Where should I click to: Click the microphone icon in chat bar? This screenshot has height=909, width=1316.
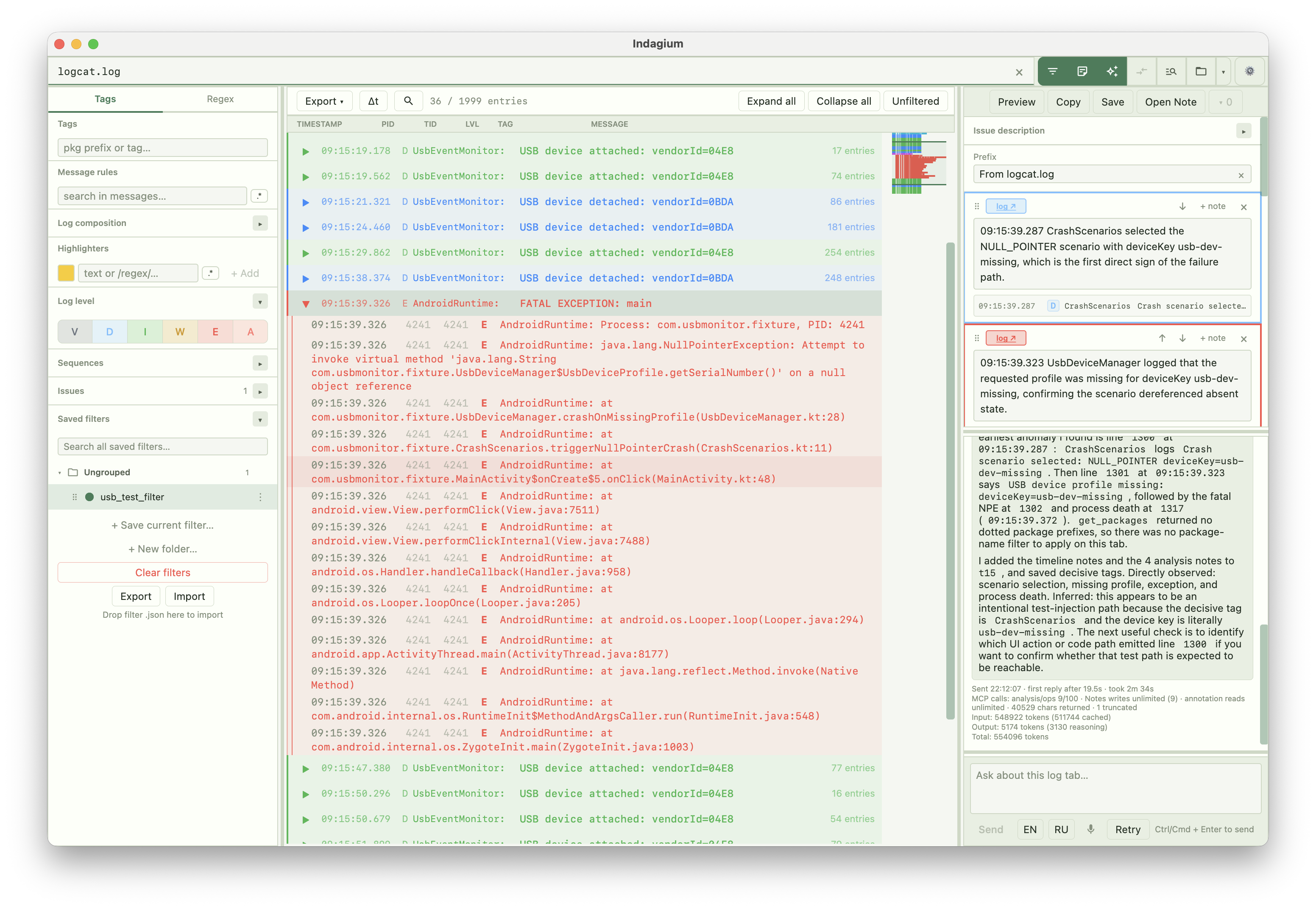coord(1090,829)
